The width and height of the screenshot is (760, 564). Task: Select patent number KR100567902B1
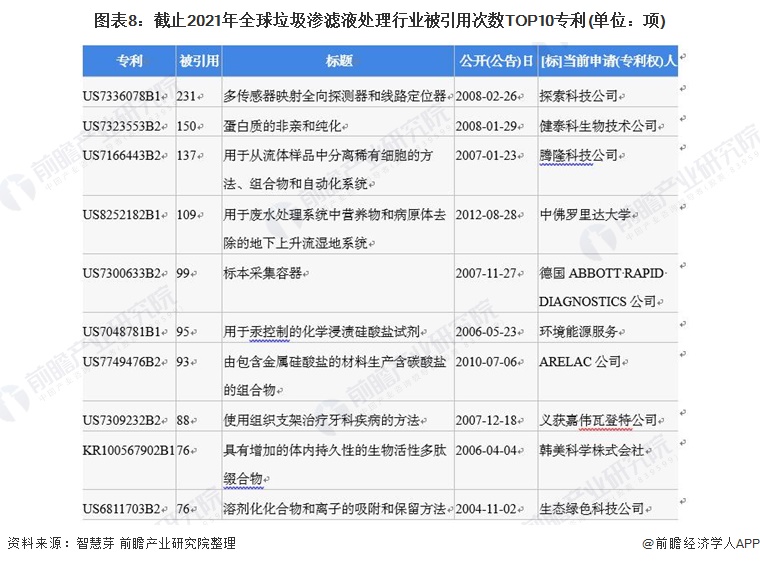(129, 450)
